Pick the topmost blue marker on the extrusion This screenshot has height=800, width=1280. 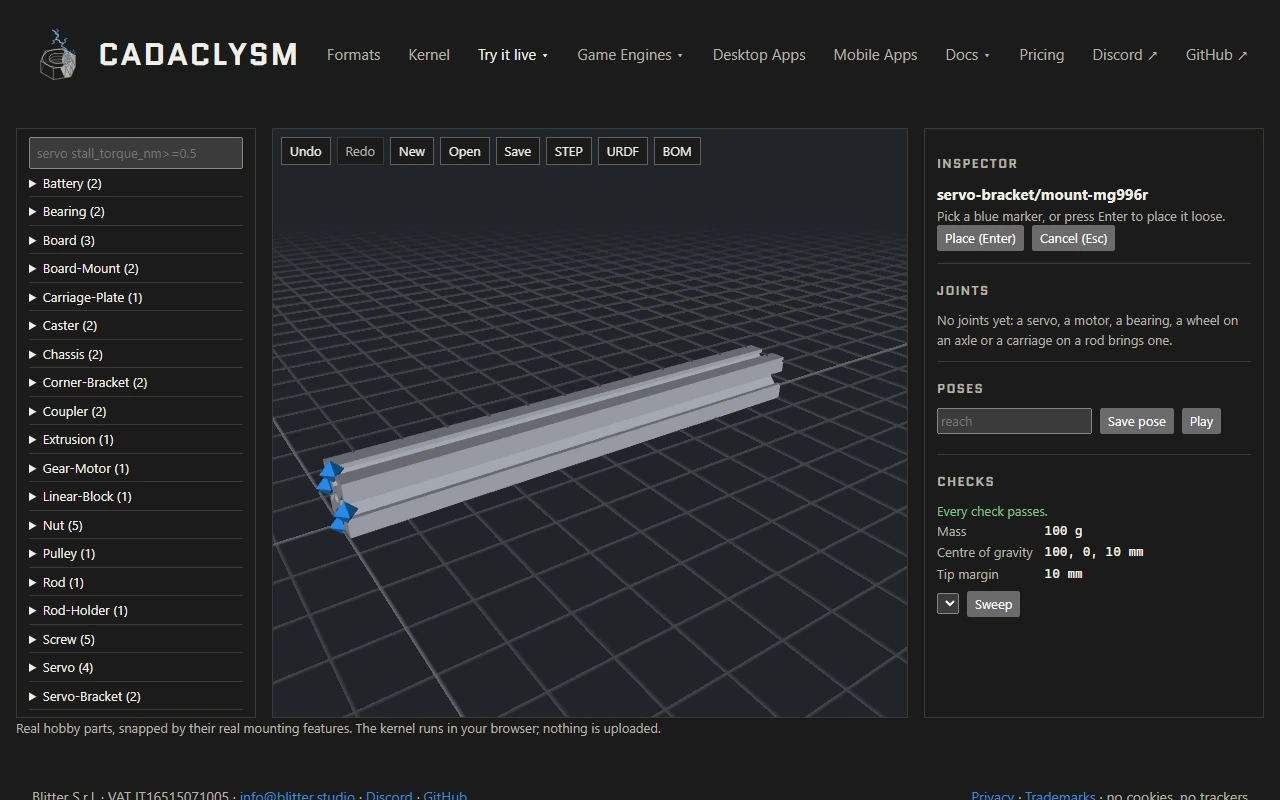[331, 469]
